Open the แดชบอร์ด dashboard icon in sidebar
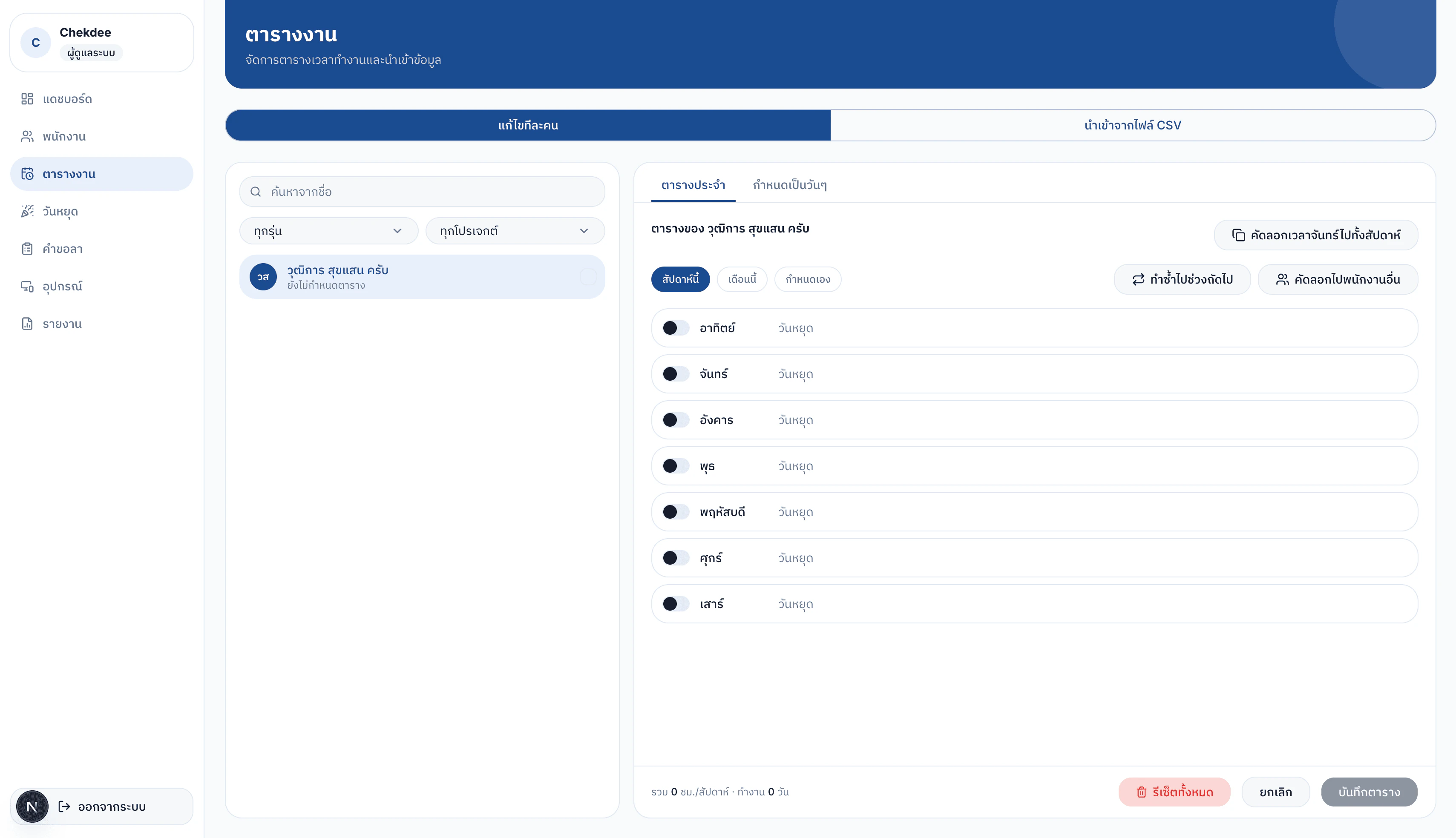Screen dimensions: 1456x838 point(27,99)
